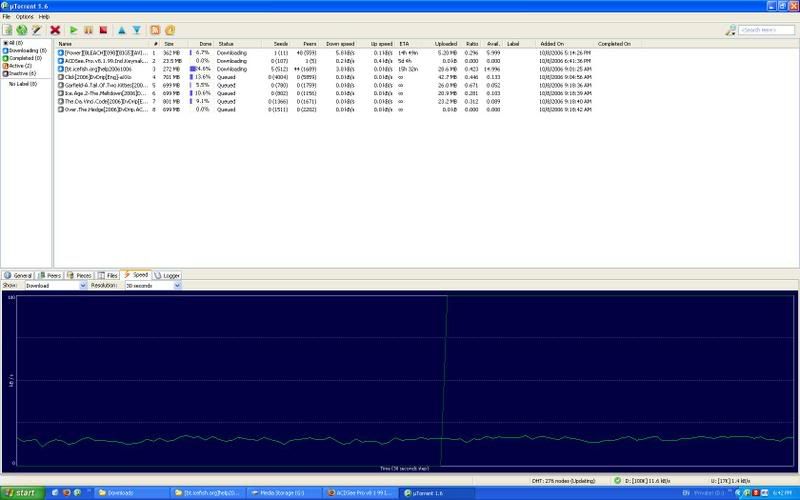
Task: Click the status icon of the Garfield torrent
Action: pos(61,85)
